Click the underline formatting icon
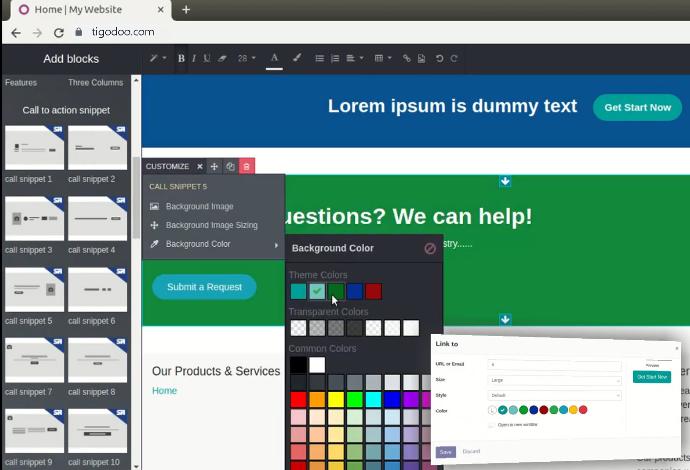The height and width of the screenshot is (470, 690). [207, 59]
